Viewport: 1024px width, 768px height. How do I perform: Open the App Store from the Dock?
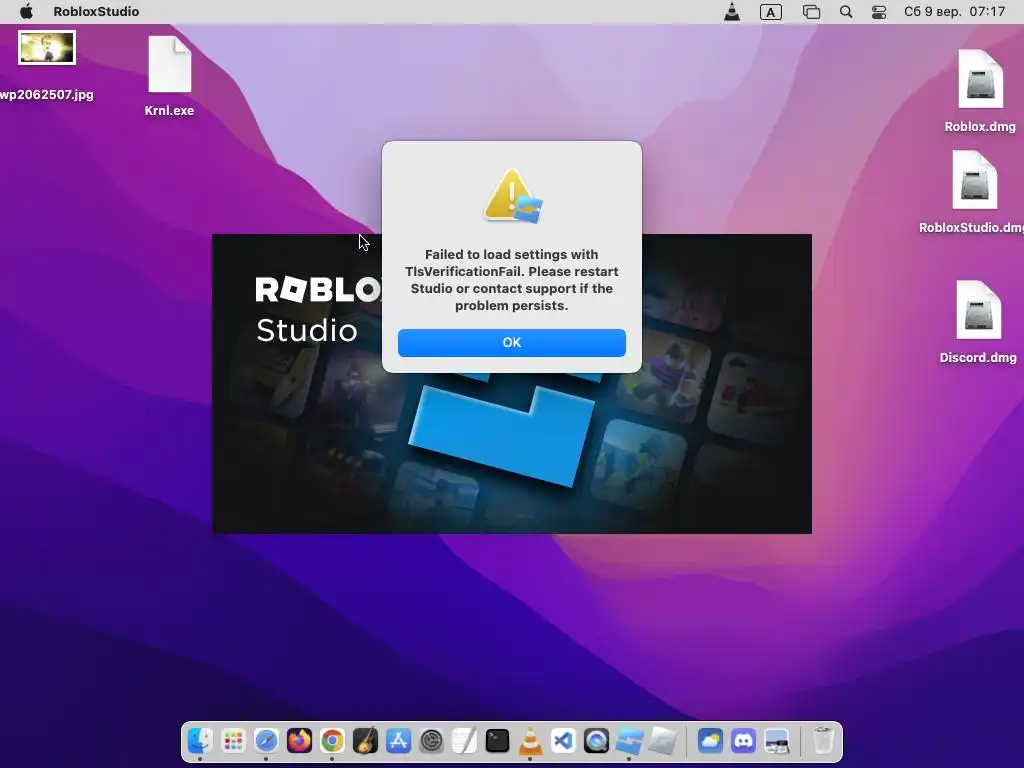point(398,741)
